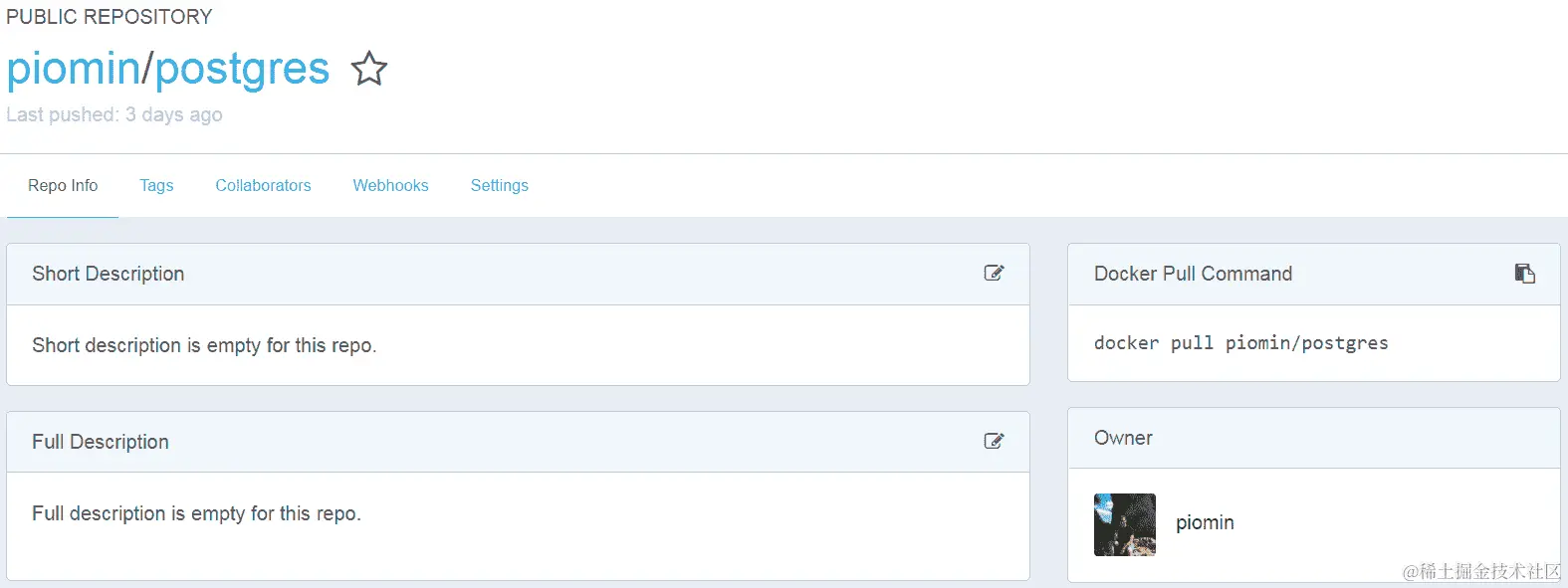Edit the Short Description with pencil icon
This screenshot has height=588, width=1568.
994,273
